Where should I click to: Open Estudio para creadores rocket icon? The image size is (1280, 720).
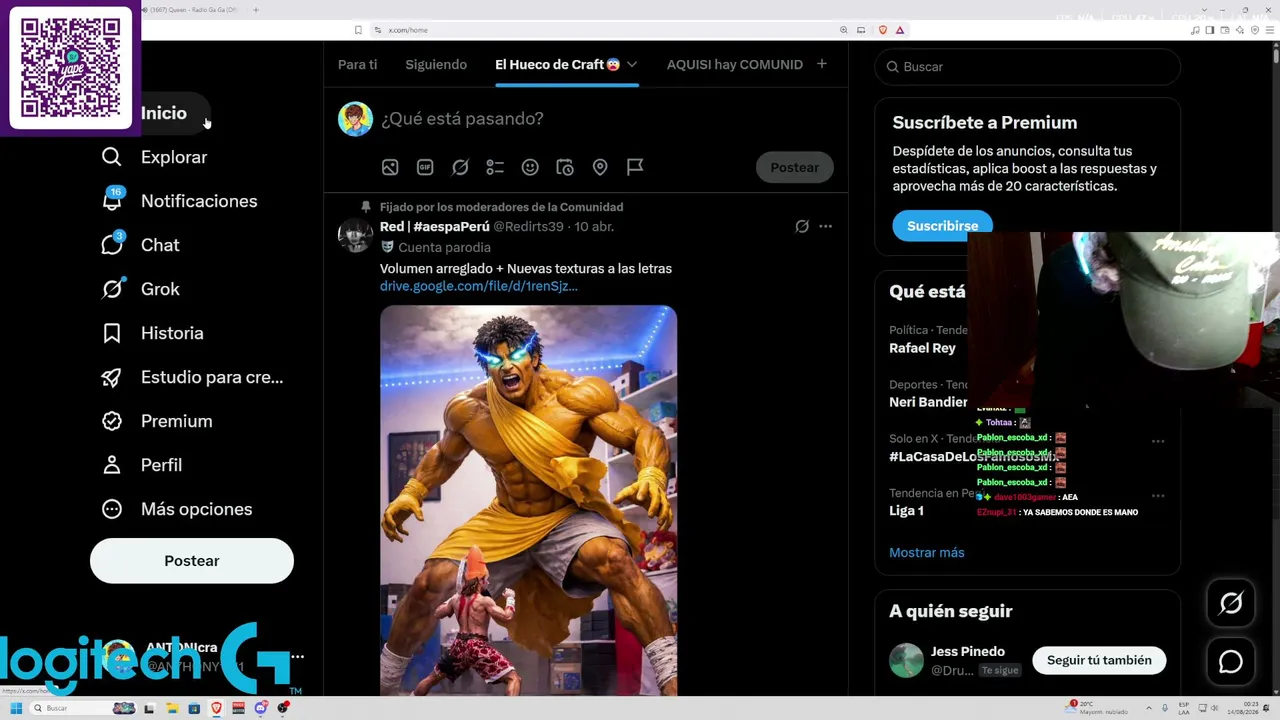(112, 377)
